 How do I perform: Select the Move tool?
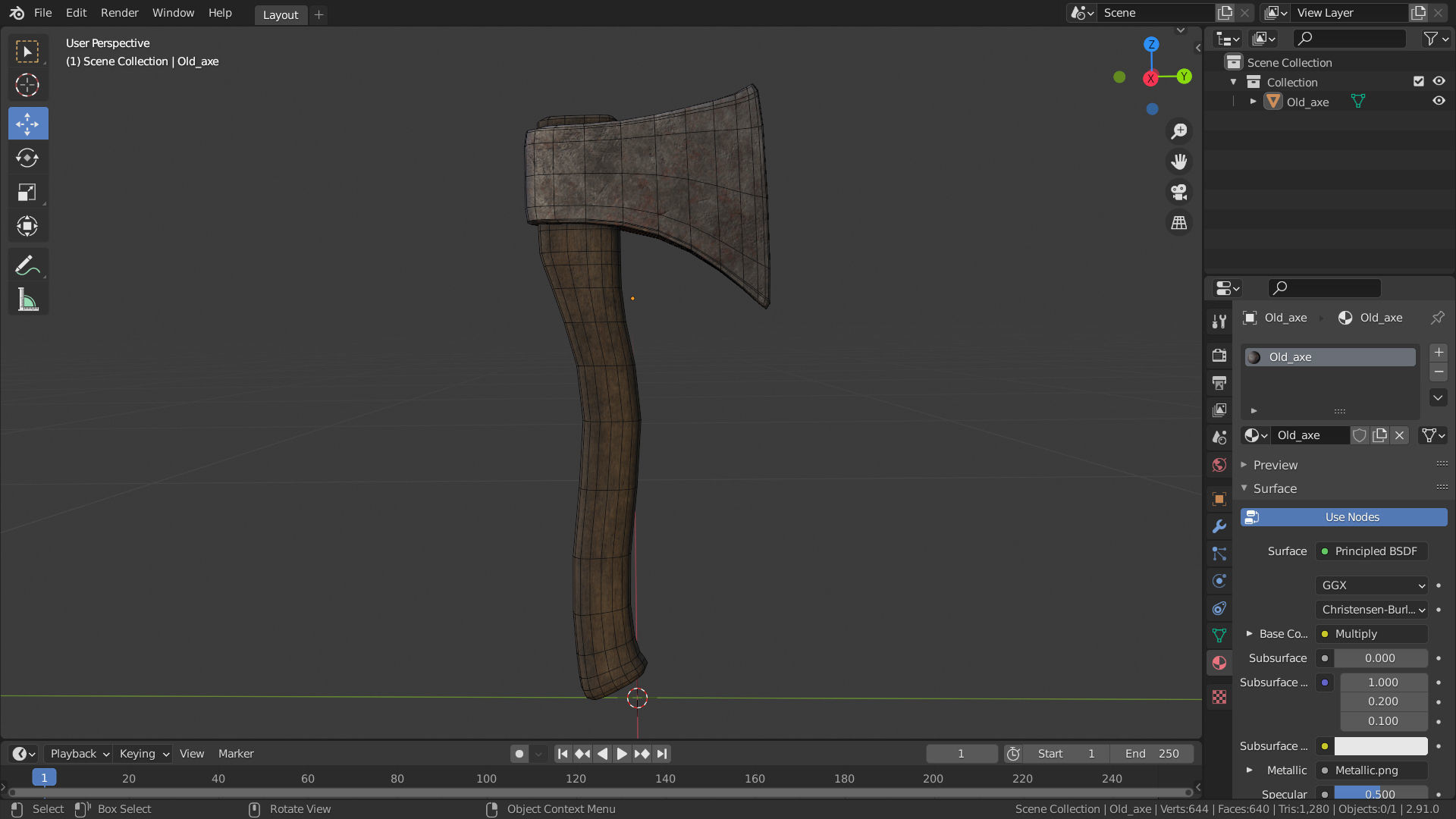[28, 124]
